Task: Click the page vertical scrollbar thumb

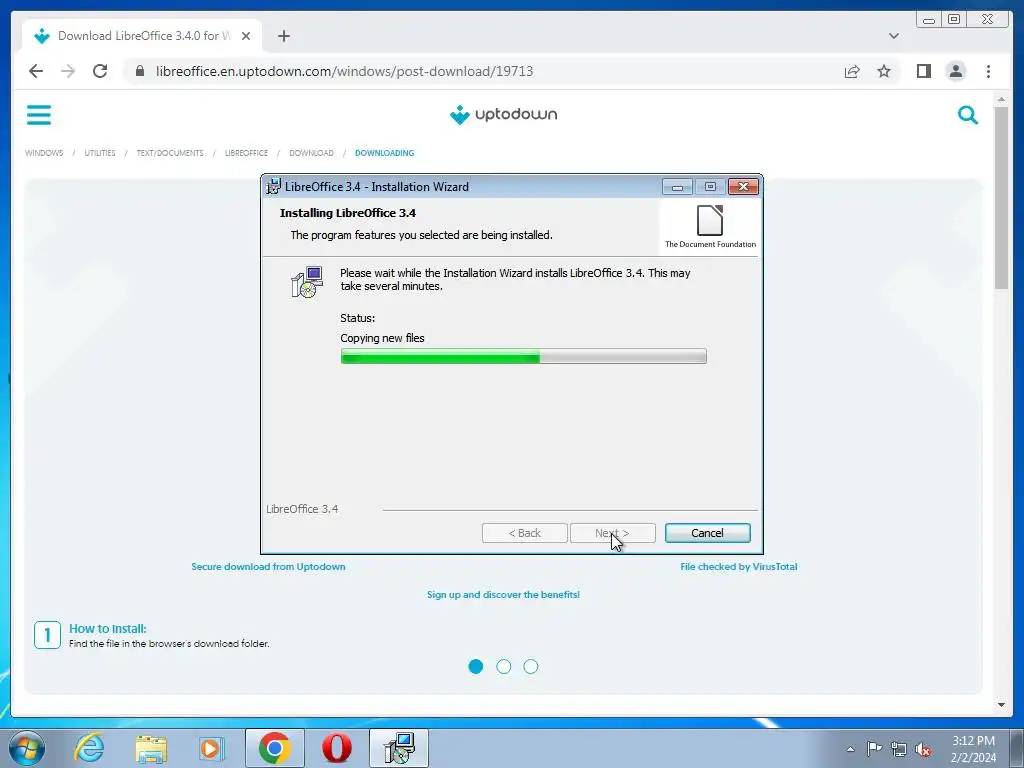Action: click(x=1001, y=197)
